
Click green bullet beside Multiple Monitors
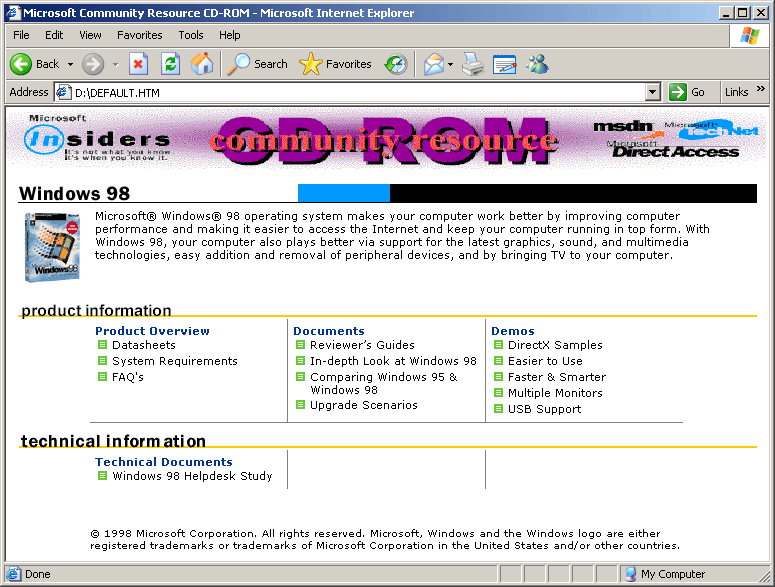pyautogui.click(x=498, y=393)
